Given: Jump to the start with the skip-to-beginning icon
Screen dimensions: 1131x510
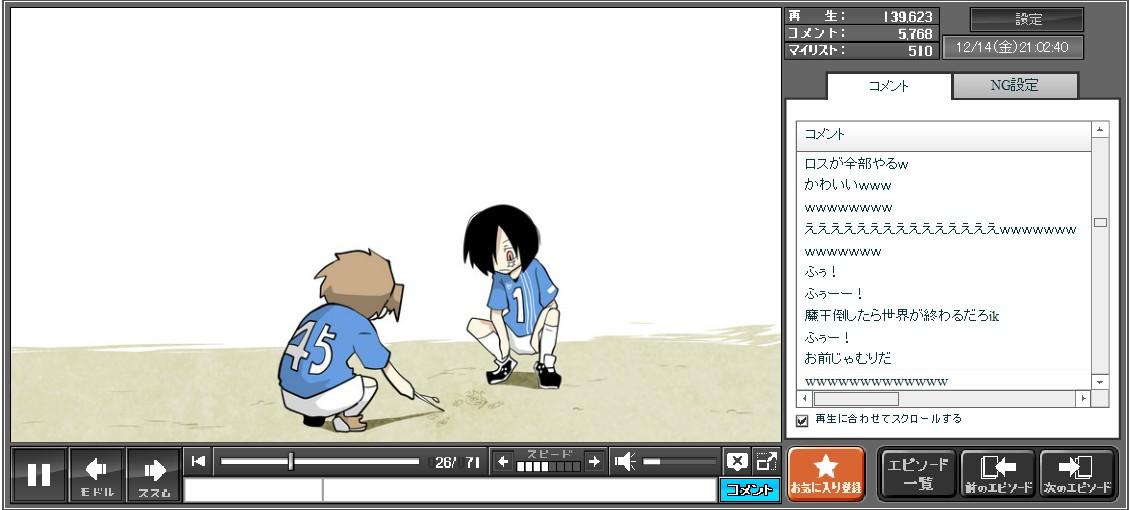Looking at the screenshot, I should (198, 461).
